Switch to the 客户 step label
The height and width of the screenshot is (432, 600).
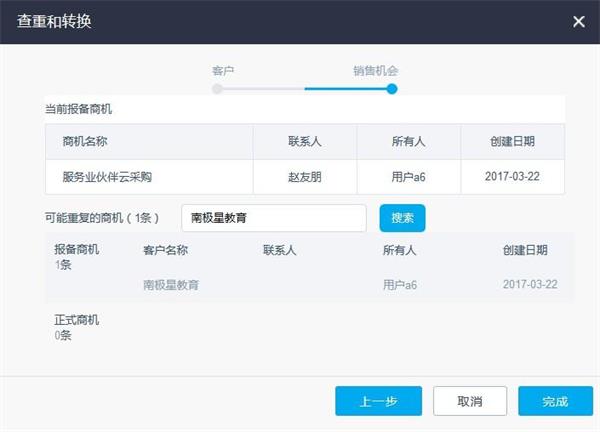[x=223, y=71]
